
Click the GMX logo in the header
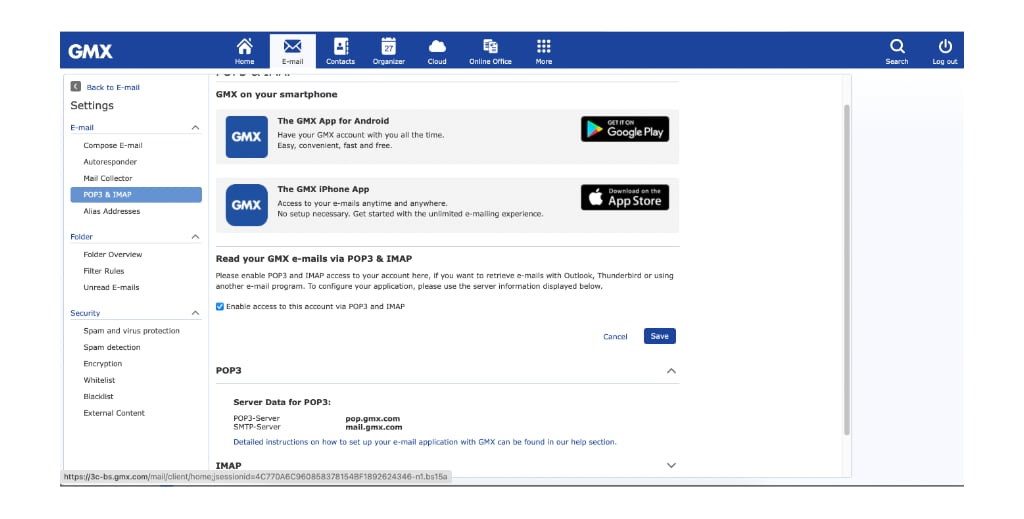coord(90,52)
